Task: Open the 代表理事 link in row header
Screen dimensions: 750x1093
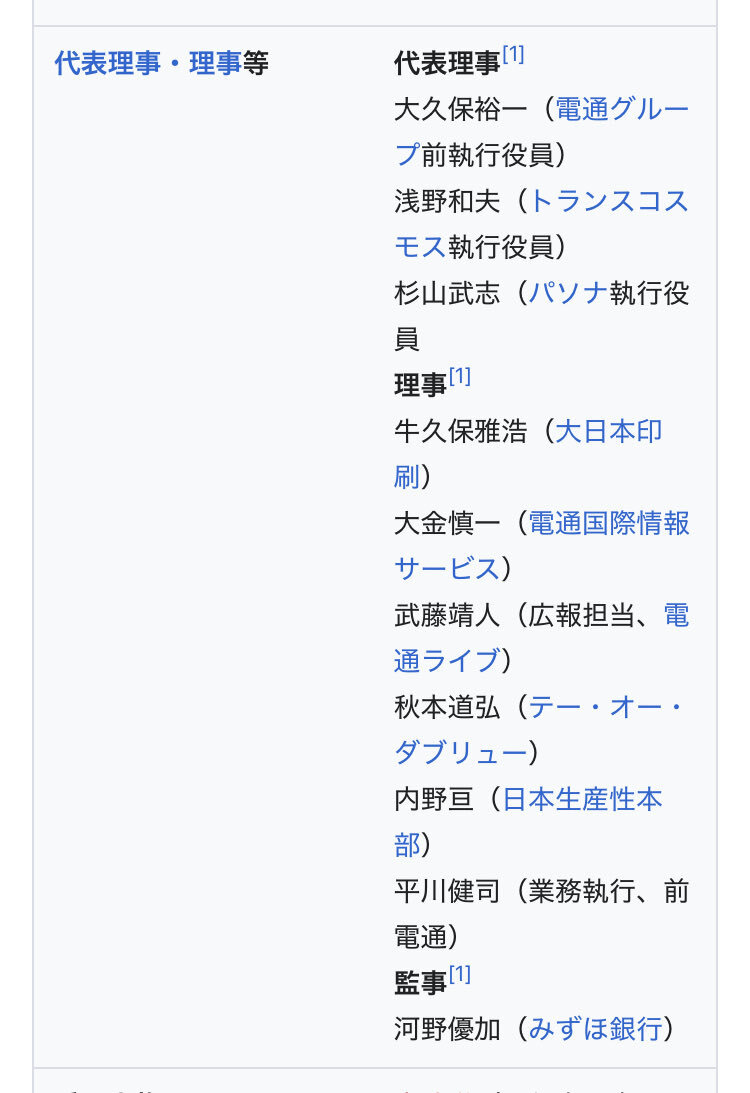Action: [107, 64]
